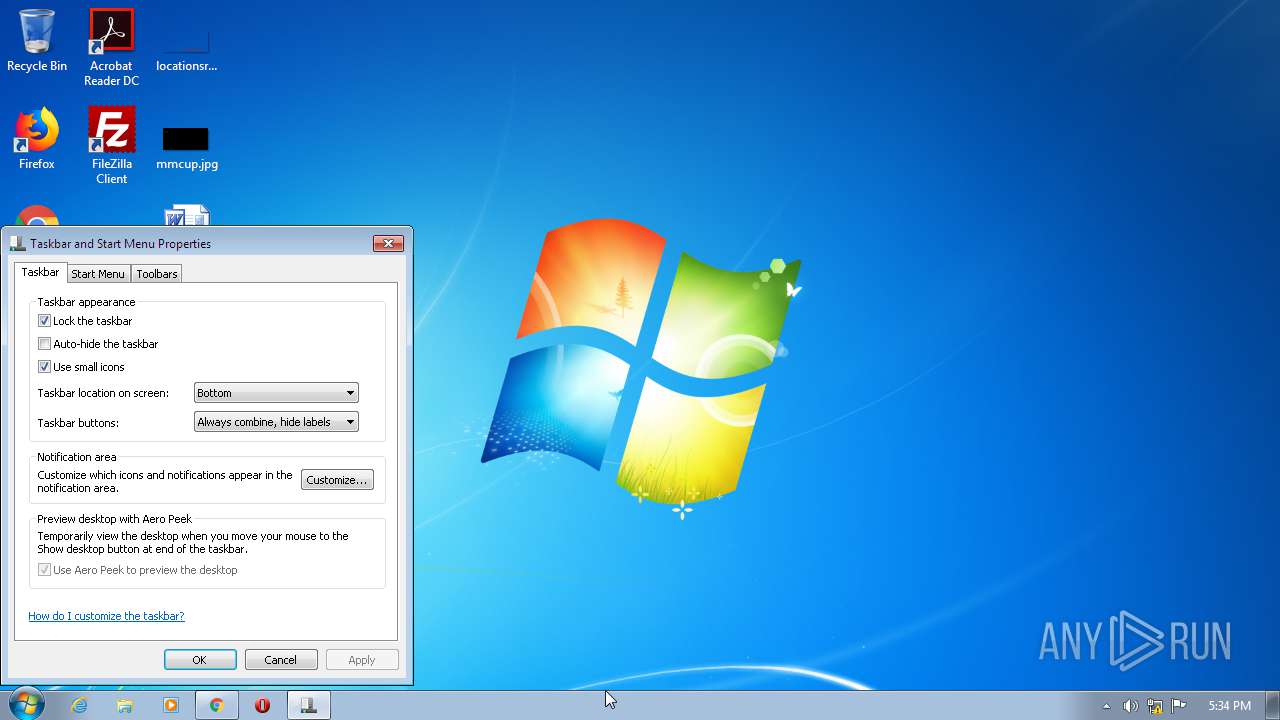
Task: Launch Windows Media Player from taskbar
Action: tap(171, 705)
